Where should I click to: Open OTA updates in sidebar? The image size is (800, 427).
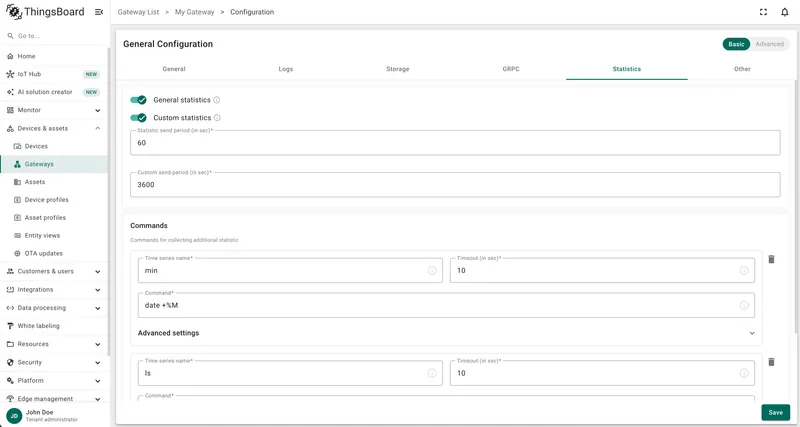click(54, 253)
